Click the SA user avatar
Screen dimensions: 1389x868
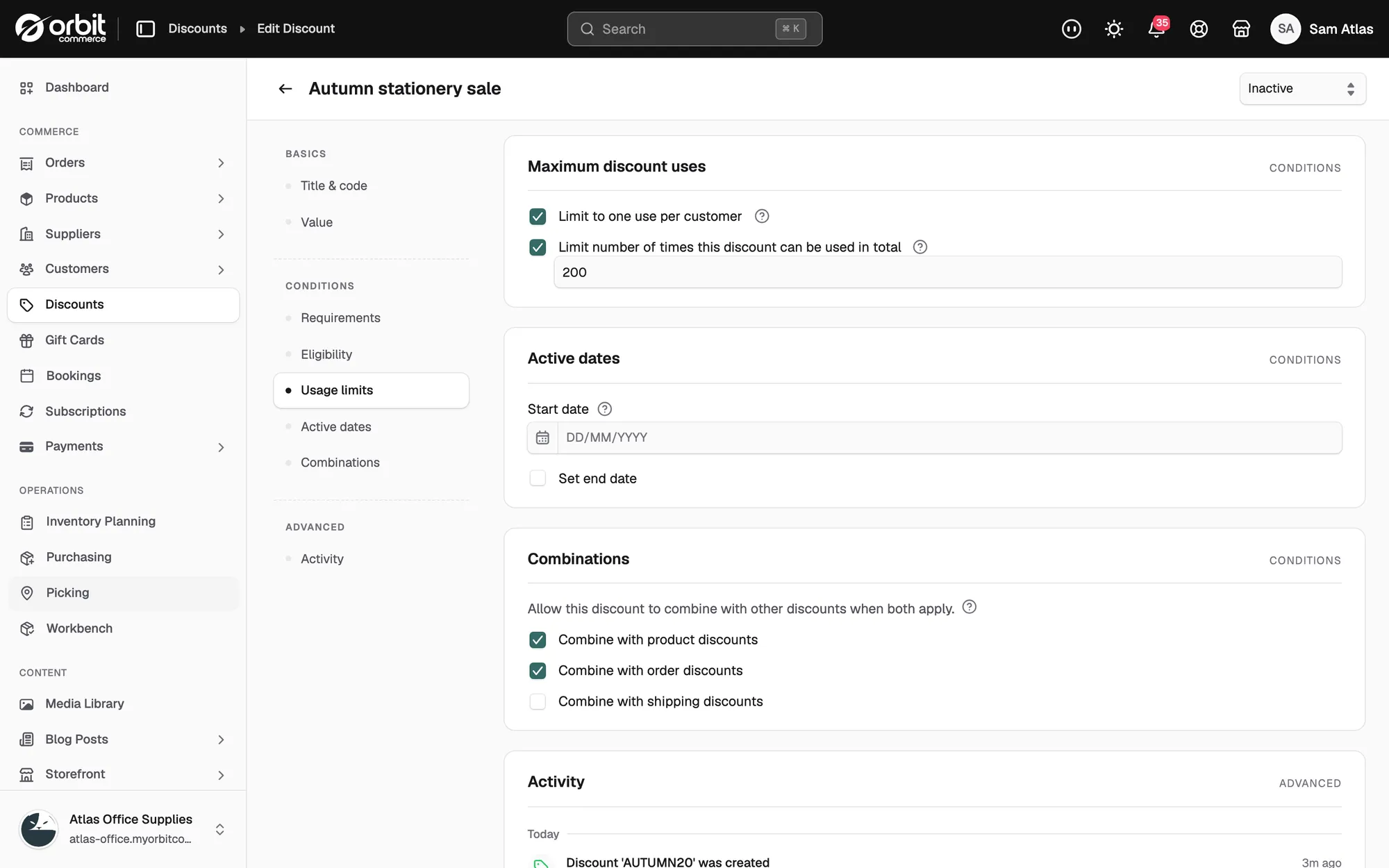point(1286,29)
